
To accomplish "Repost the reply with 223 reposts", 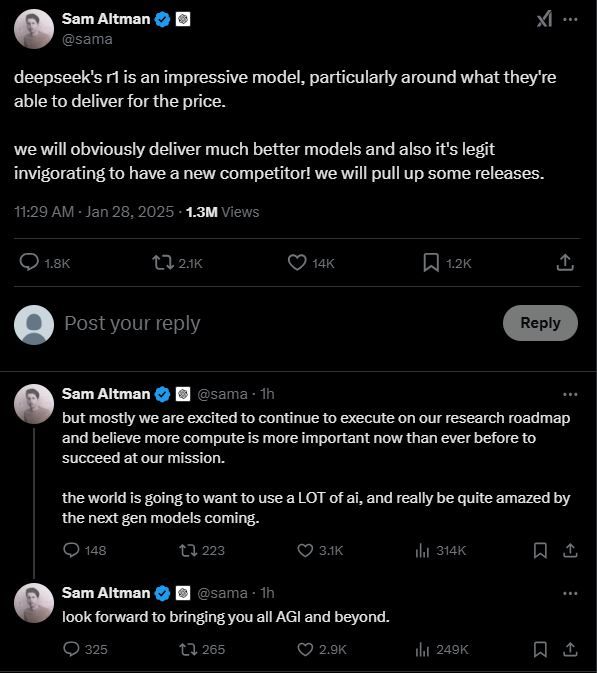I will [x=188, y=550].
